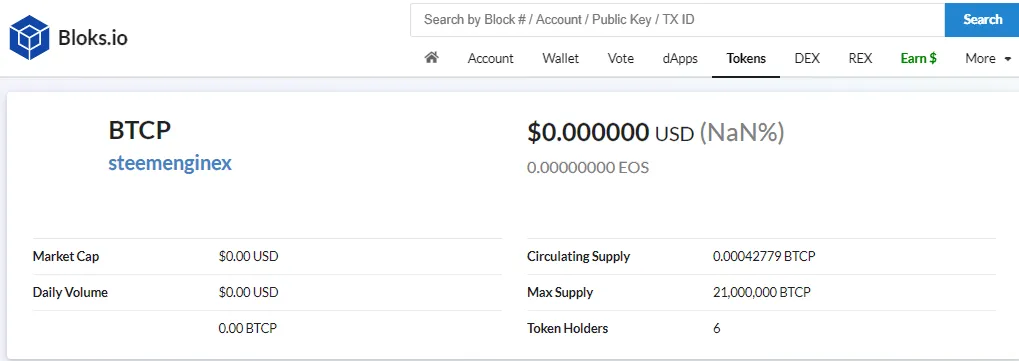Go to the Vote page
1019x361 pixels.
pos(621,59)
